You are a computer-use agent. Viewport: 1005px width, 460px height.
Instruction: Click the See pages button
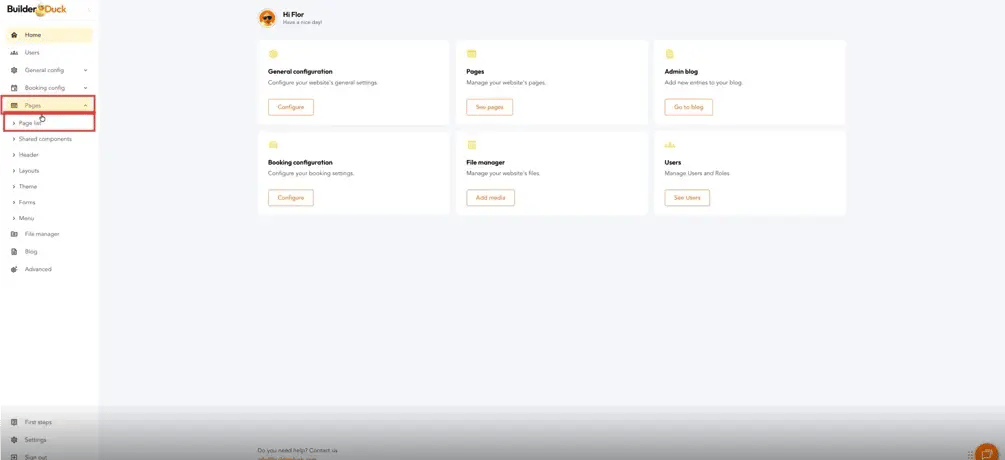click(x=489, y=107)
